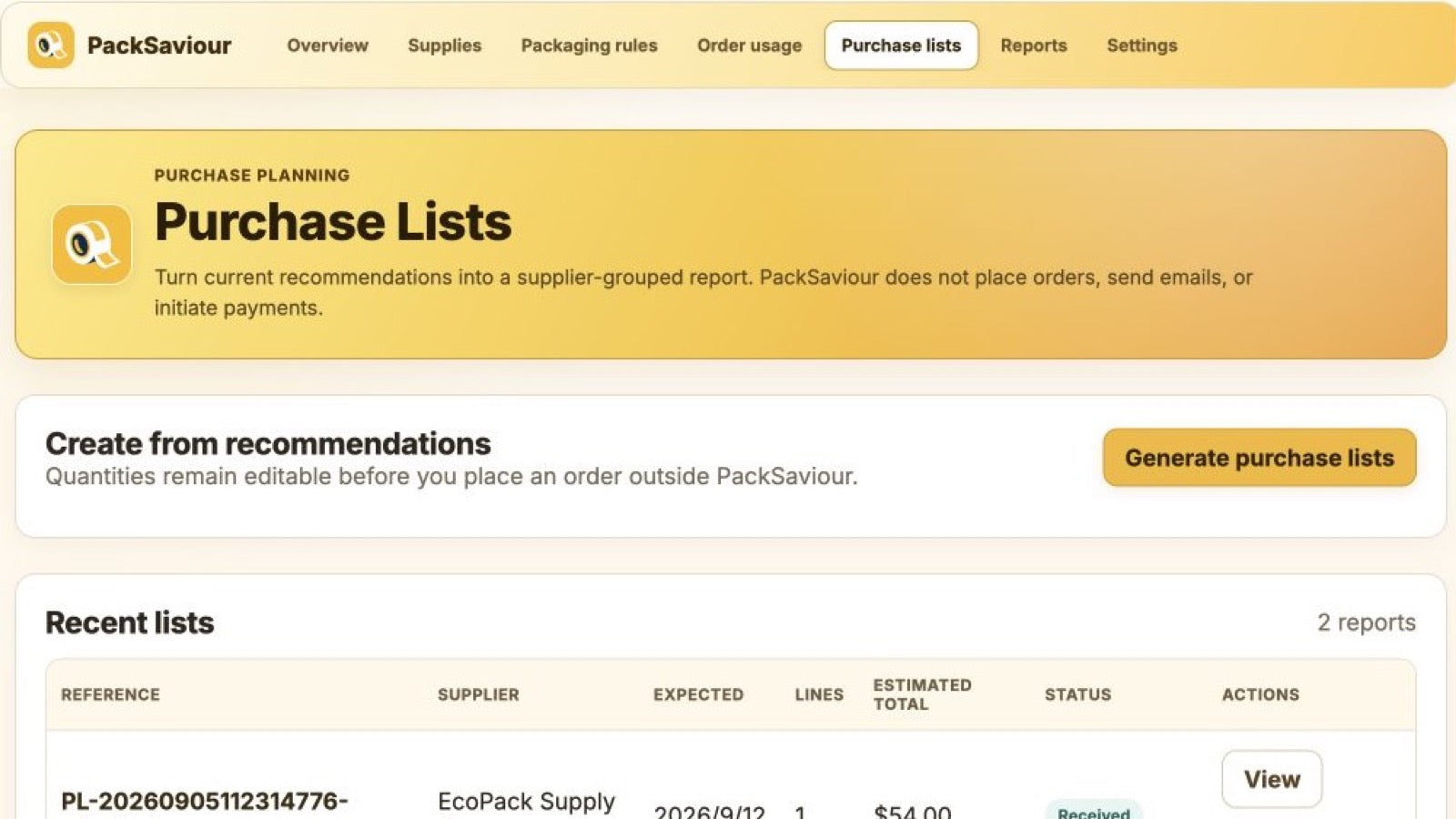
Task: Click Generate purchase lists button
Action: coord(1259,458)
